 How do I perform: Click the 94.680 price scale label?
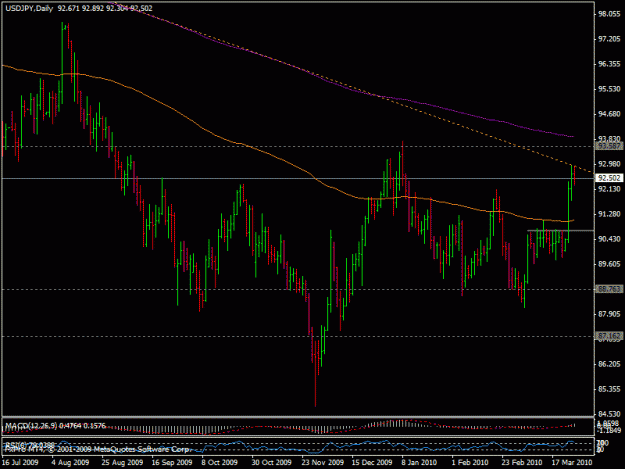[609, 114]
